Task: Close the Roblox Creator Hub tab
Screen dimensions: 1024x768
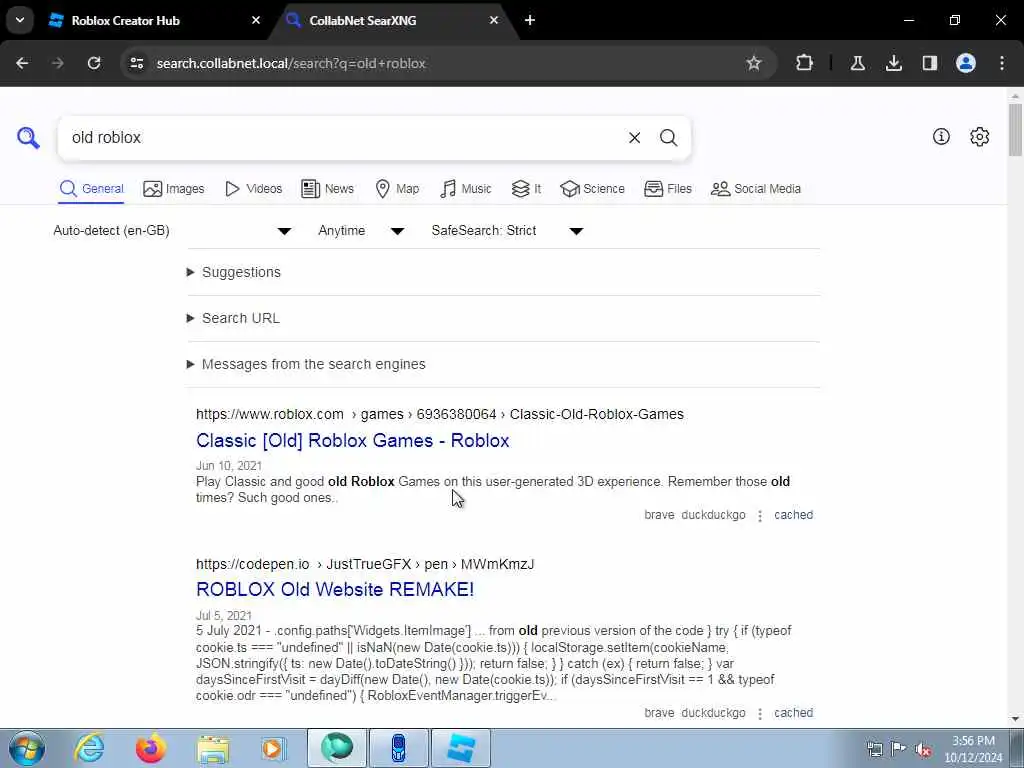Action: click(256, 20)
